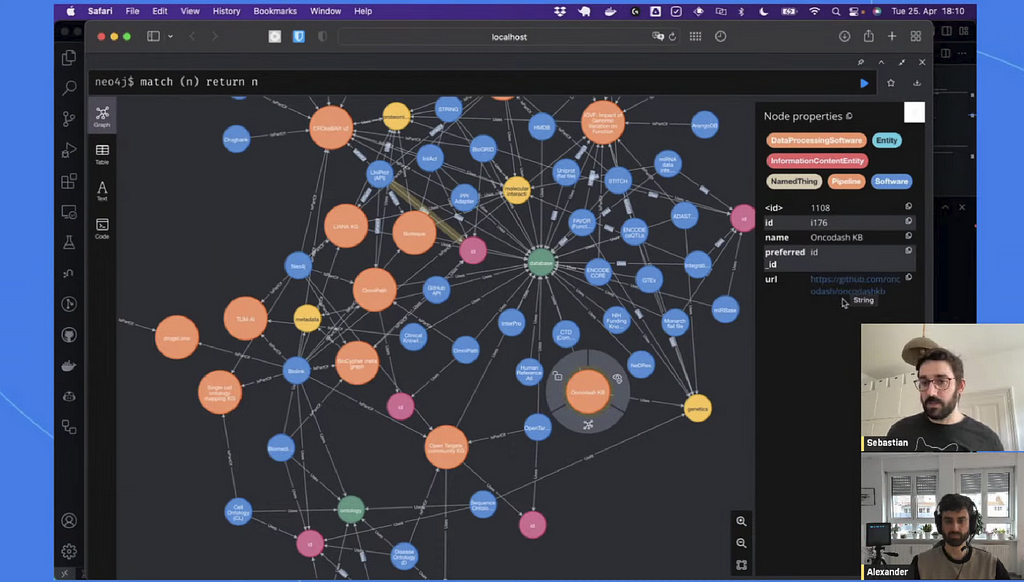
Task: Fit the graph to screen
Action: (x=741, y=565)
